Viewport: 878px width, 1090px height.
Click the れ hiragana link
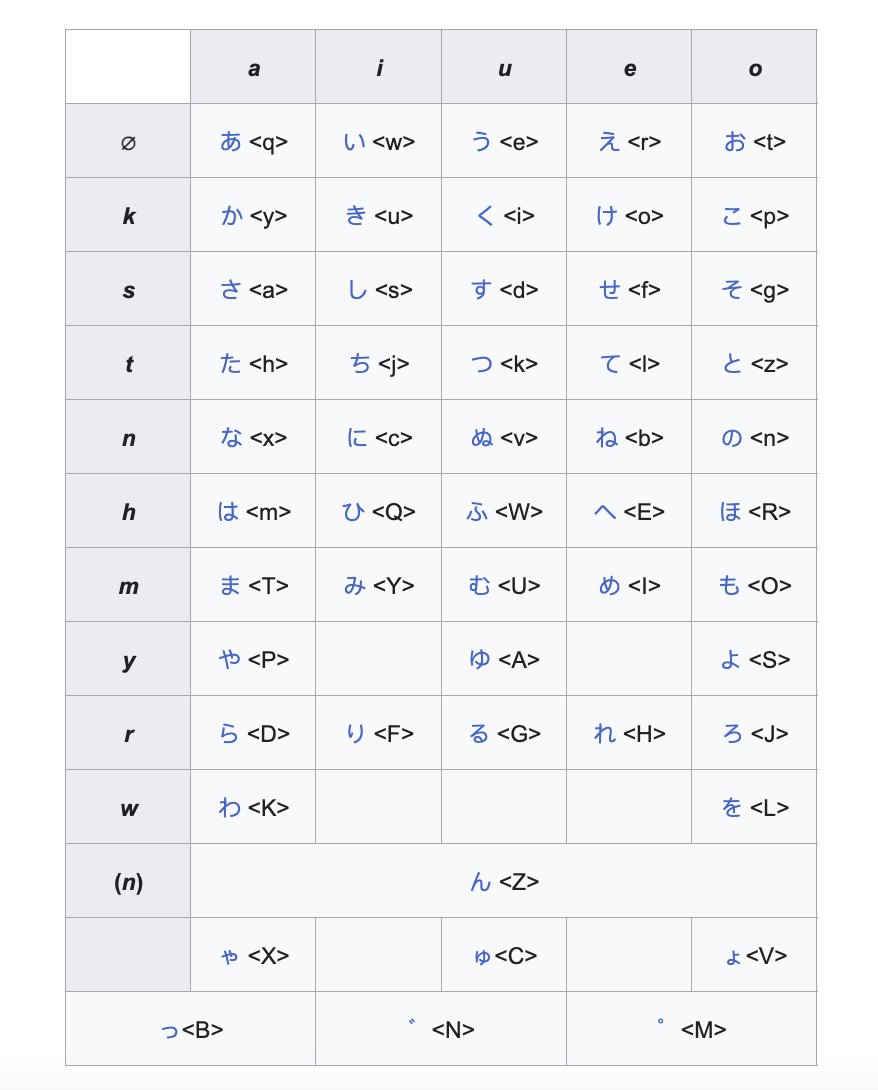click(605, 733)
